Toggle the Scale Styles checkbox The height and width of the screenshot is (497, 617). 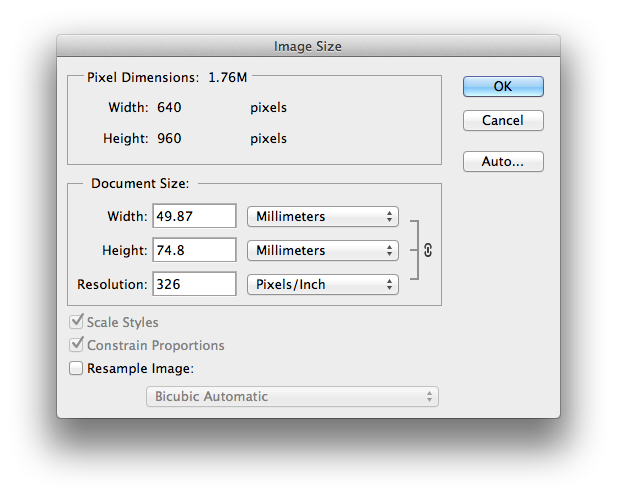[76, 323]
